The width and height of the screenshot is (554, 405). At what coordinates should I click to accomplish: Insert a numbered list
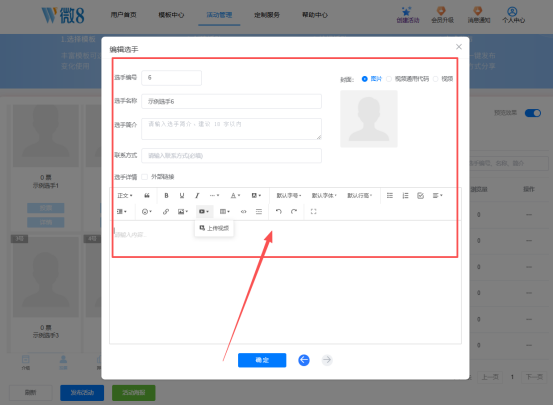(x=405, y=195)
